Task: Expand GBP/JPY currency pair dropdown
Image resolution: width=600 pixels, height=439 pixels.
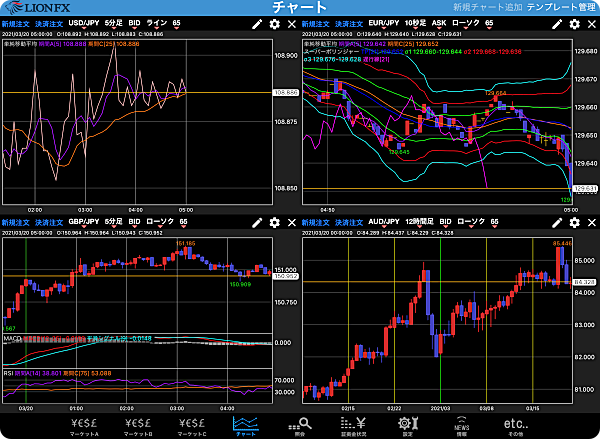Action: (84, 222)
